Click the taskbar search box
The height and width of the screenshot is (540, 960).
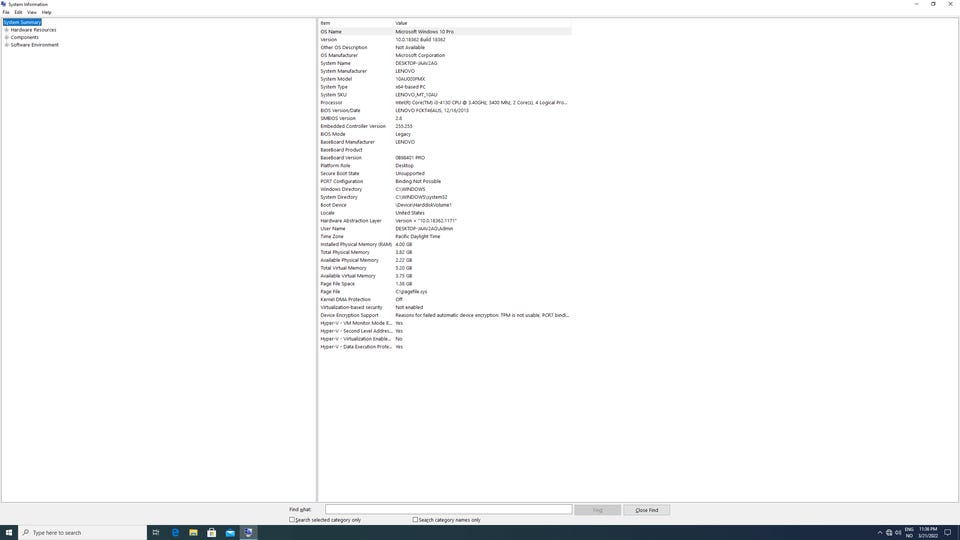pyautogui.click(x=83, y=533)
